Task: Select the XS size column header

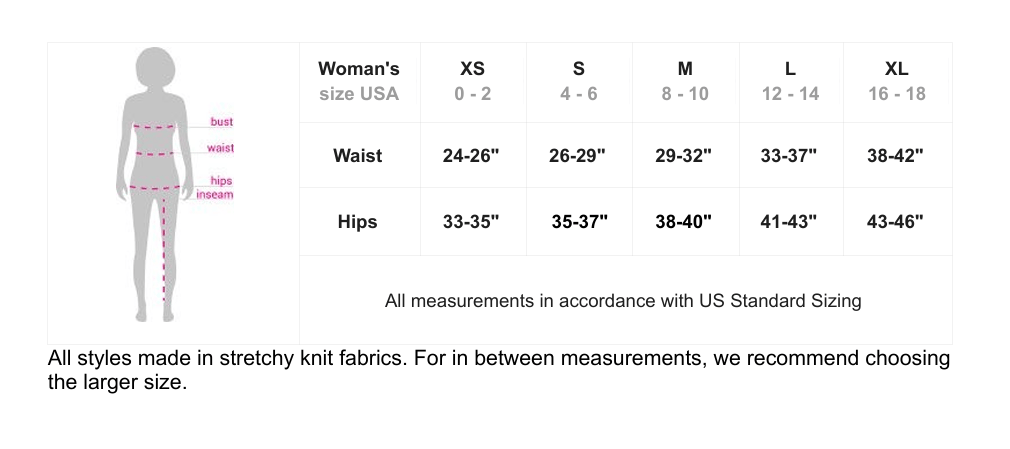Action: tap(472, 81)
